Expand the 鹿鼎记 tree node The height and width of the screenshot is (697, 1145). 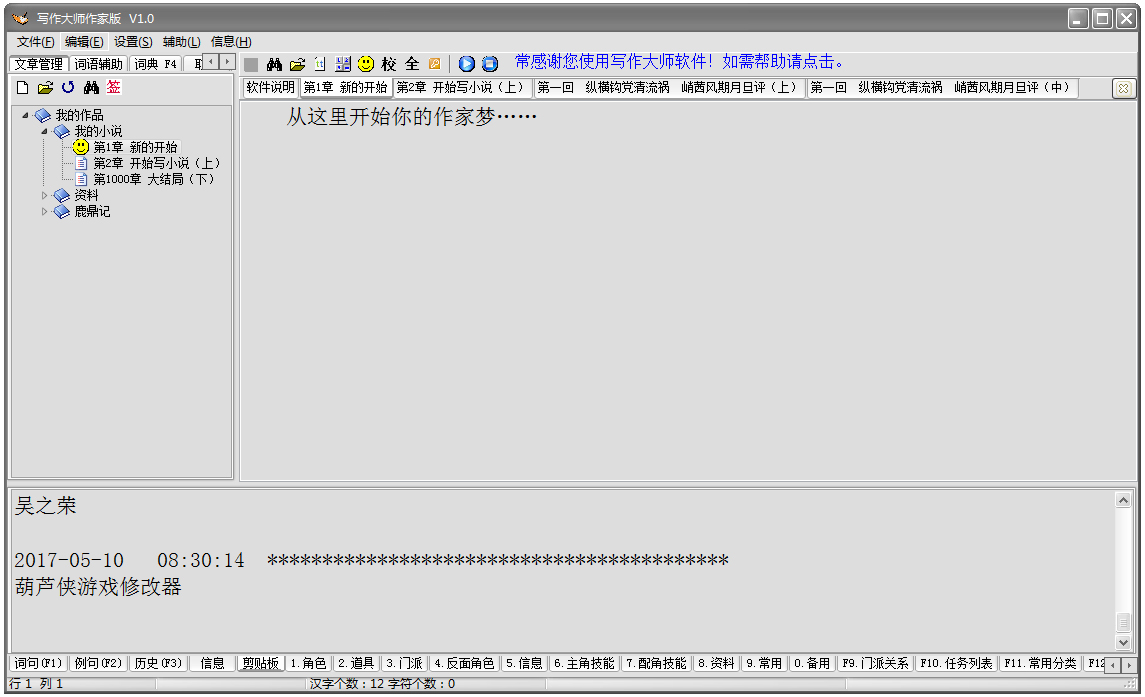click(44, 212)
